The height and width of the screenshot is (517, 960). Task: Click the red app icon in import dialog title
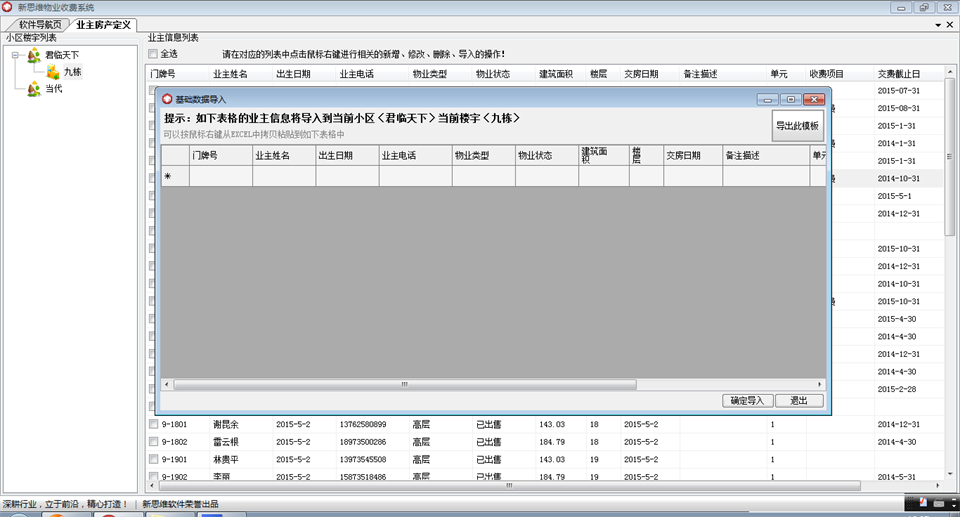point(167,99)
